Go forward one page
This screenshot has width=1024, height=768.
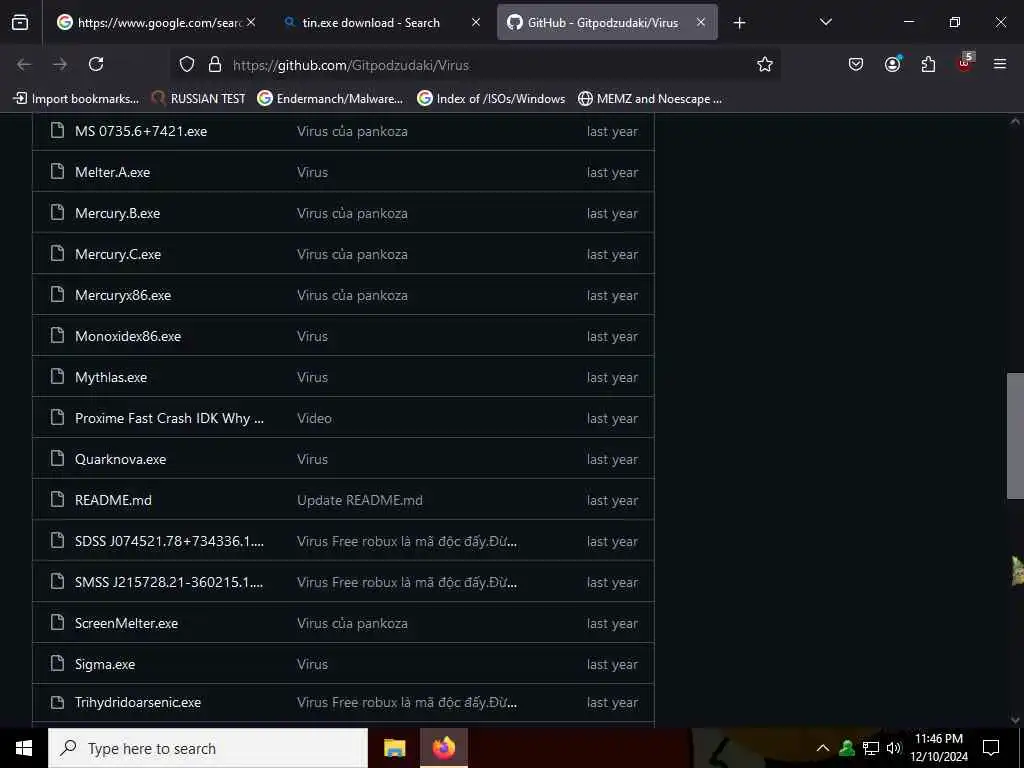click(x=60, y=64)
